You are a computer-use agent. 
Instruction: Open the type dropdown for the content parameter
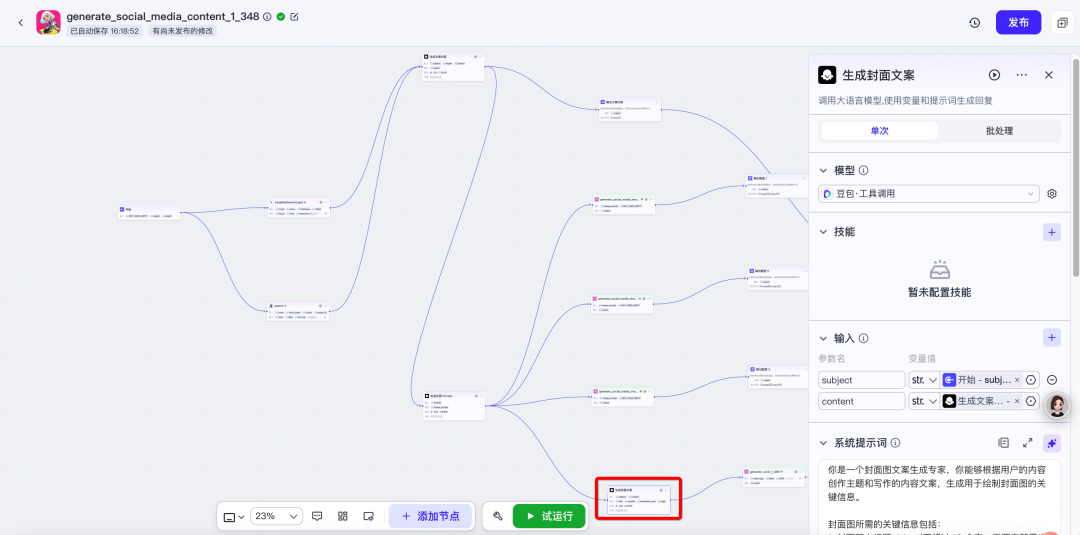pos(923,401)
